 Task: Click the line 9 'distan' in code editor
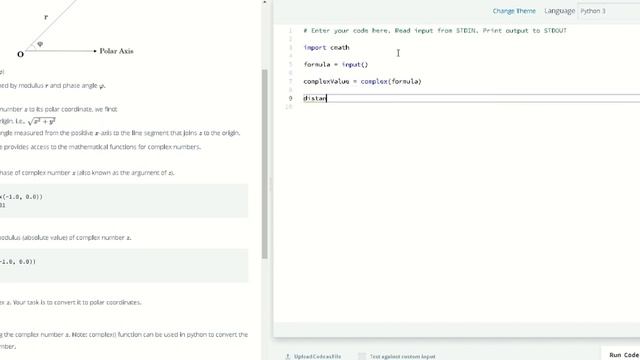315,98
